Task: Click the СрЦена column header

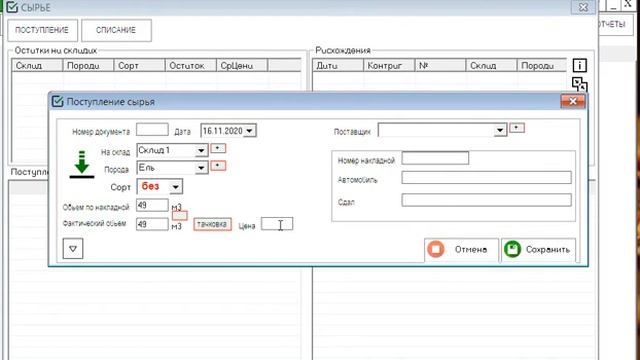Action: click(x=242, y=65)
